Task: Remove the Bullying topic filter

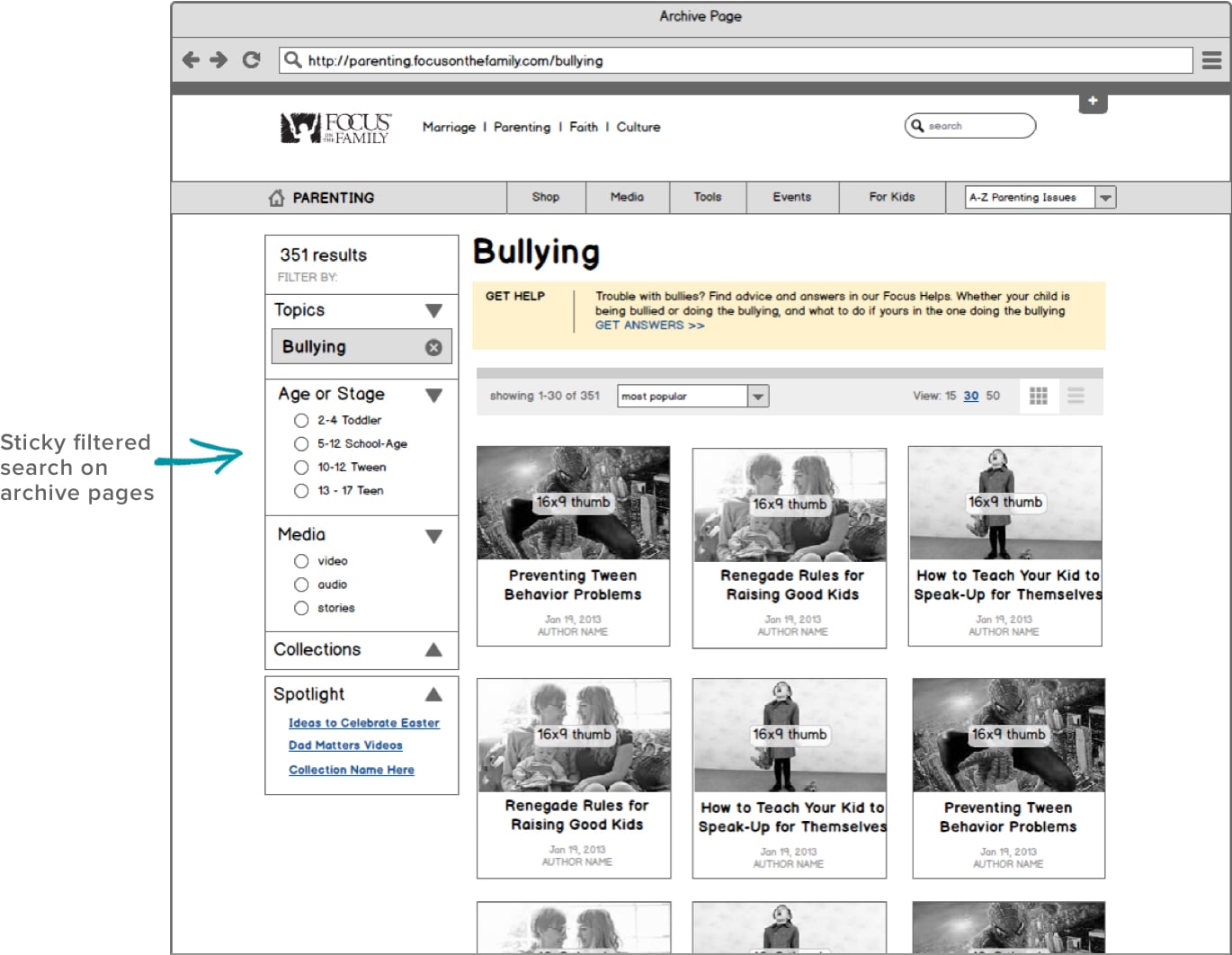Action: (433, 347)
